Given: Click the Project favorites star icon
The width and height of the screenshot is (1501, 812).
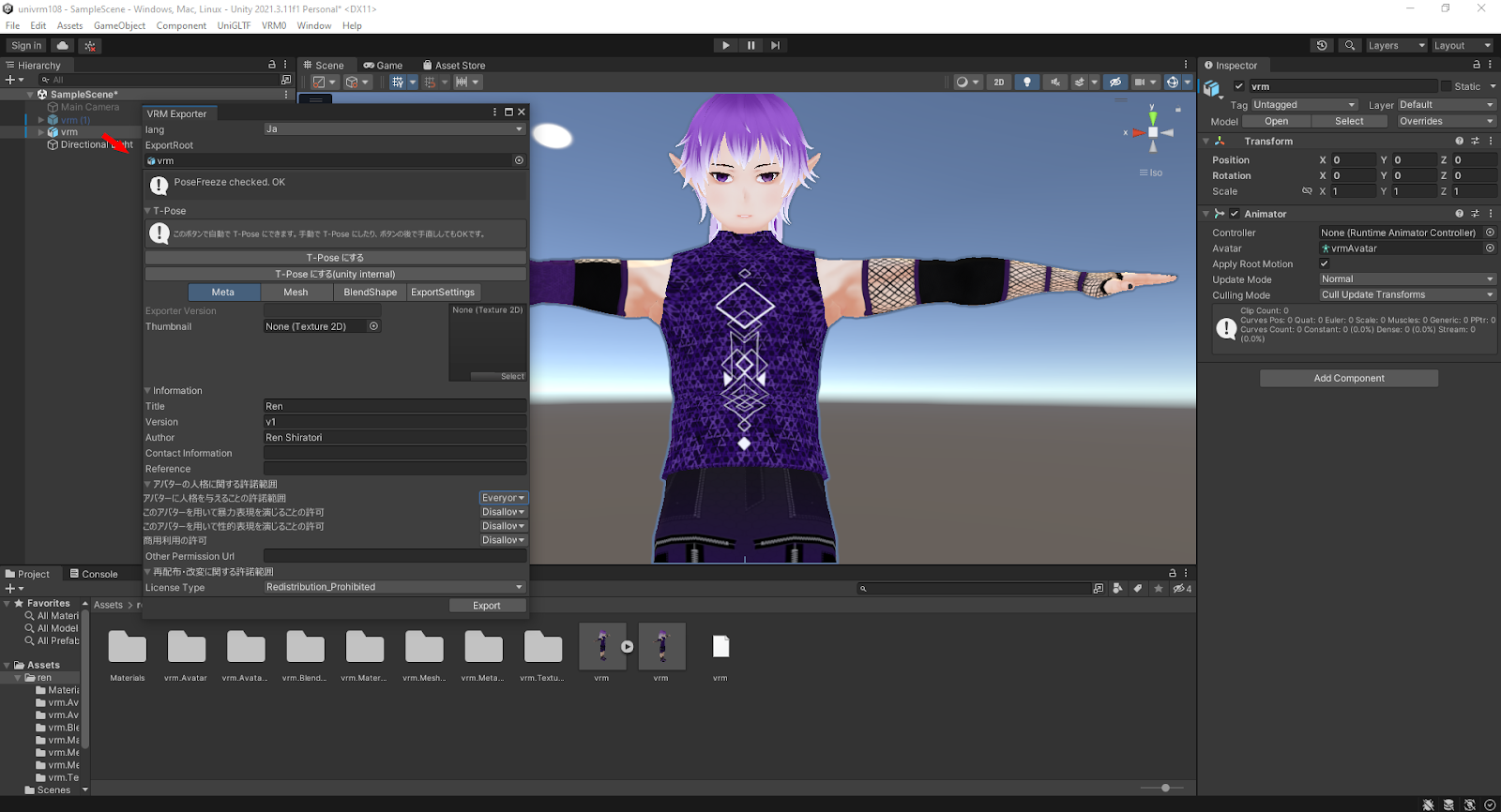Looking at the screenshot, I should pyautogui.click(x=1159, y=589).
